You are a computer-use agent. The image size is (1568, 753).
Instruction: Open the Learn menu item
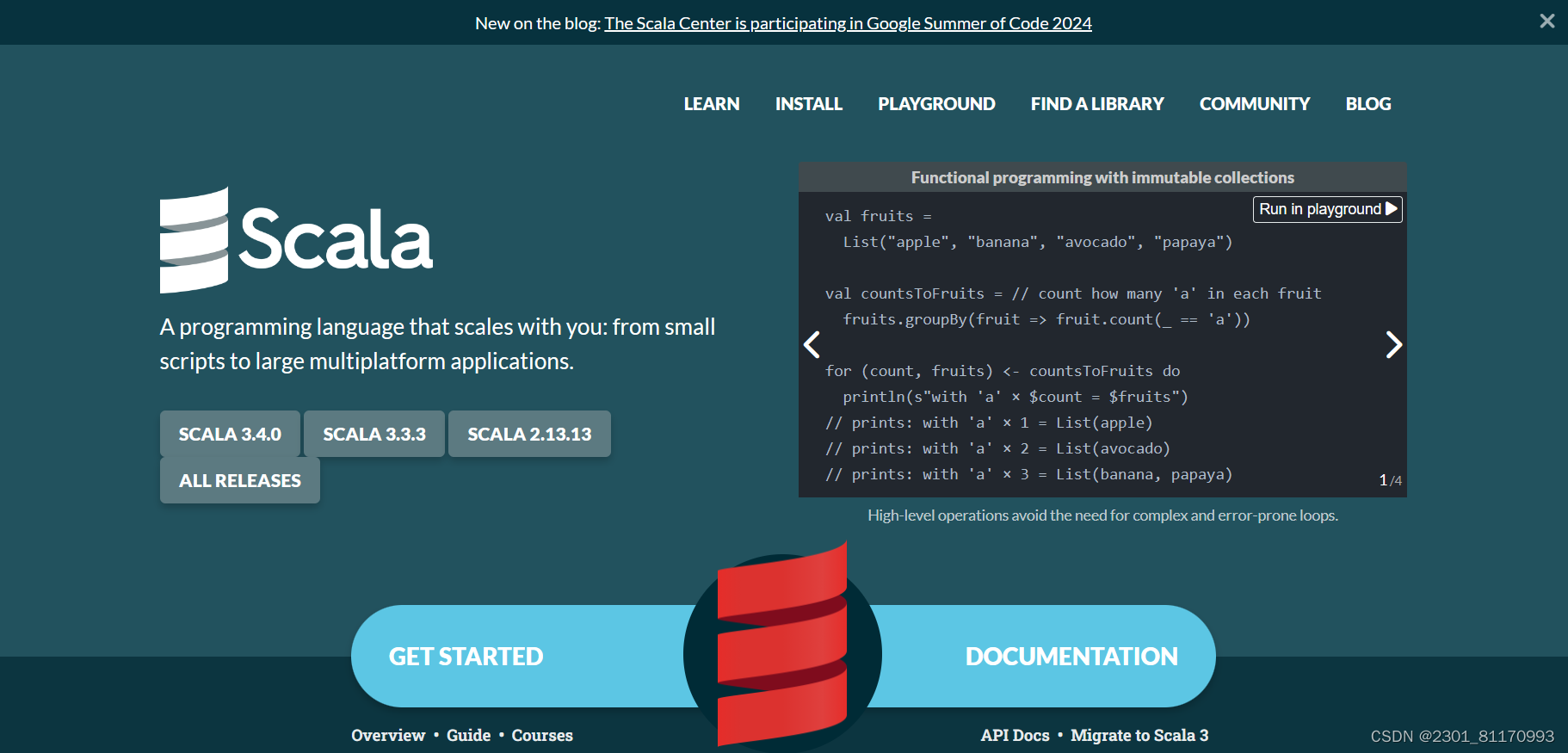coord(712,104)
